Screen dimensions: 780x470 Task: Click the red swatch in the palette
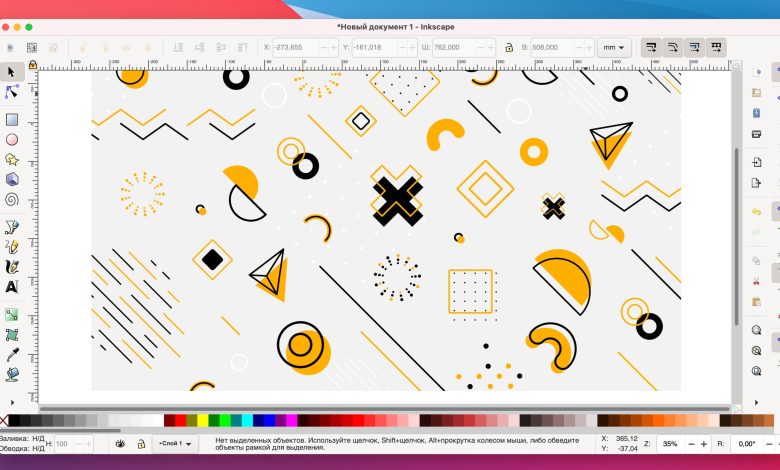(x=180, y=420)
